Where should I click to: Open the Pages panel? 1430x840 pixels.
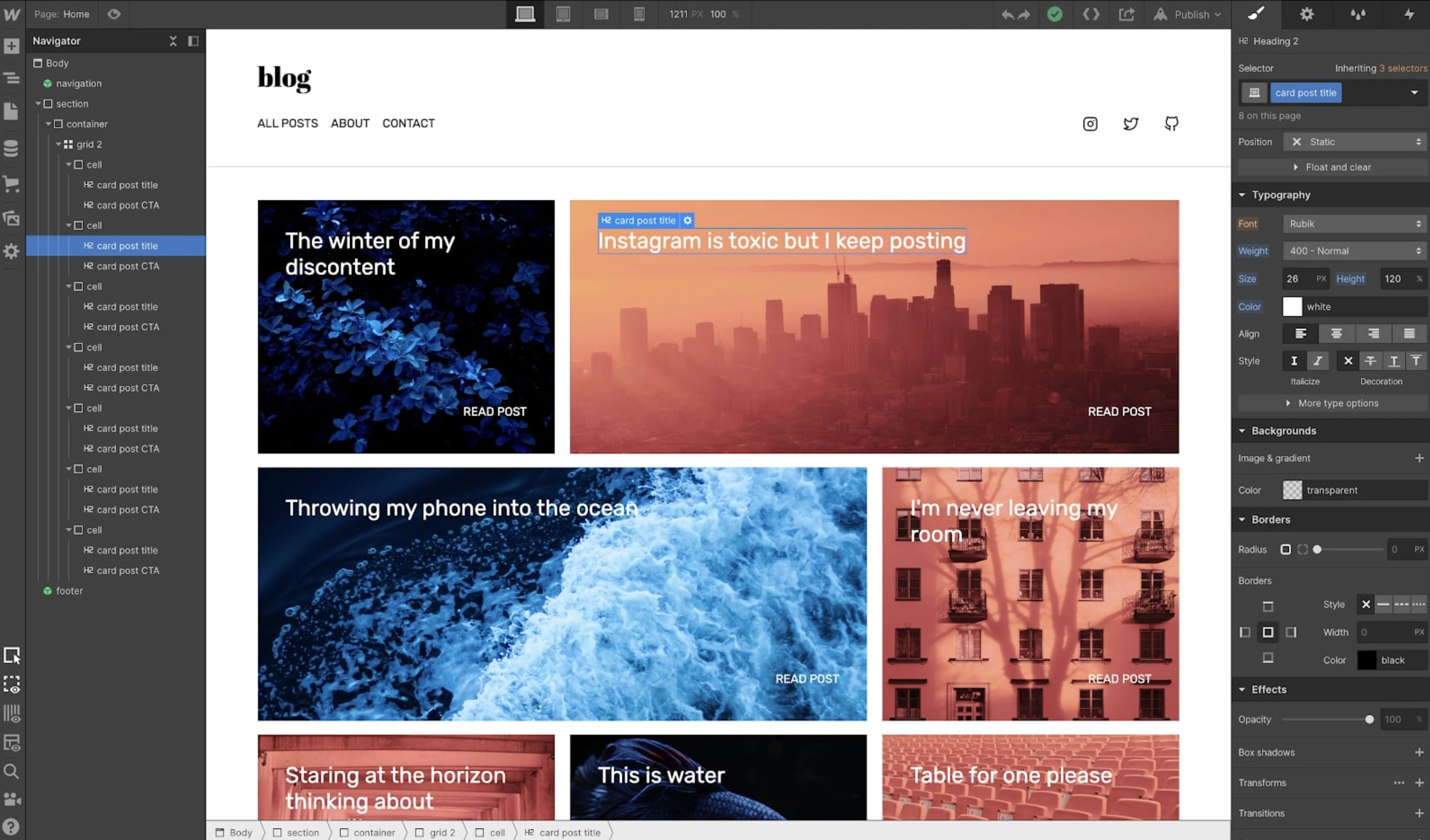(11, 111)
